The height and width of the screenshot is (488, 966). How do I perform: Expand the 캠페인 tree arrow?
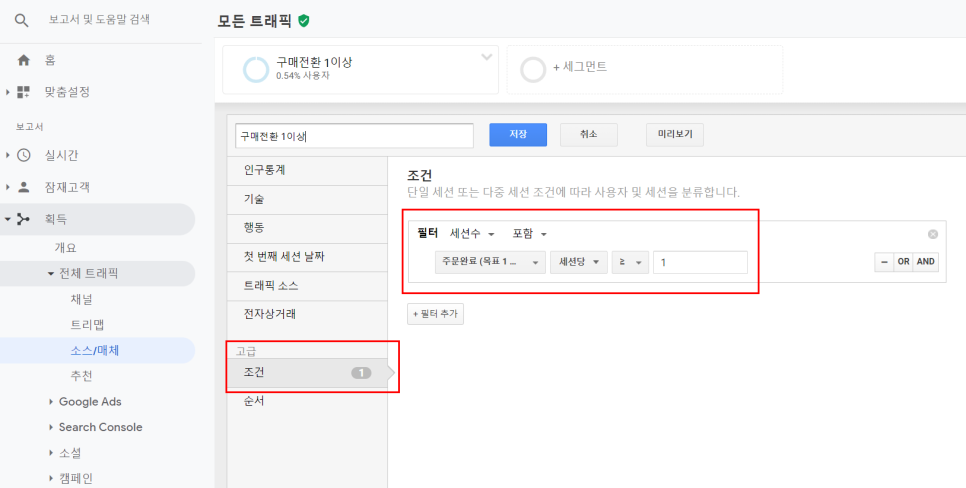[x=51, y=478]
